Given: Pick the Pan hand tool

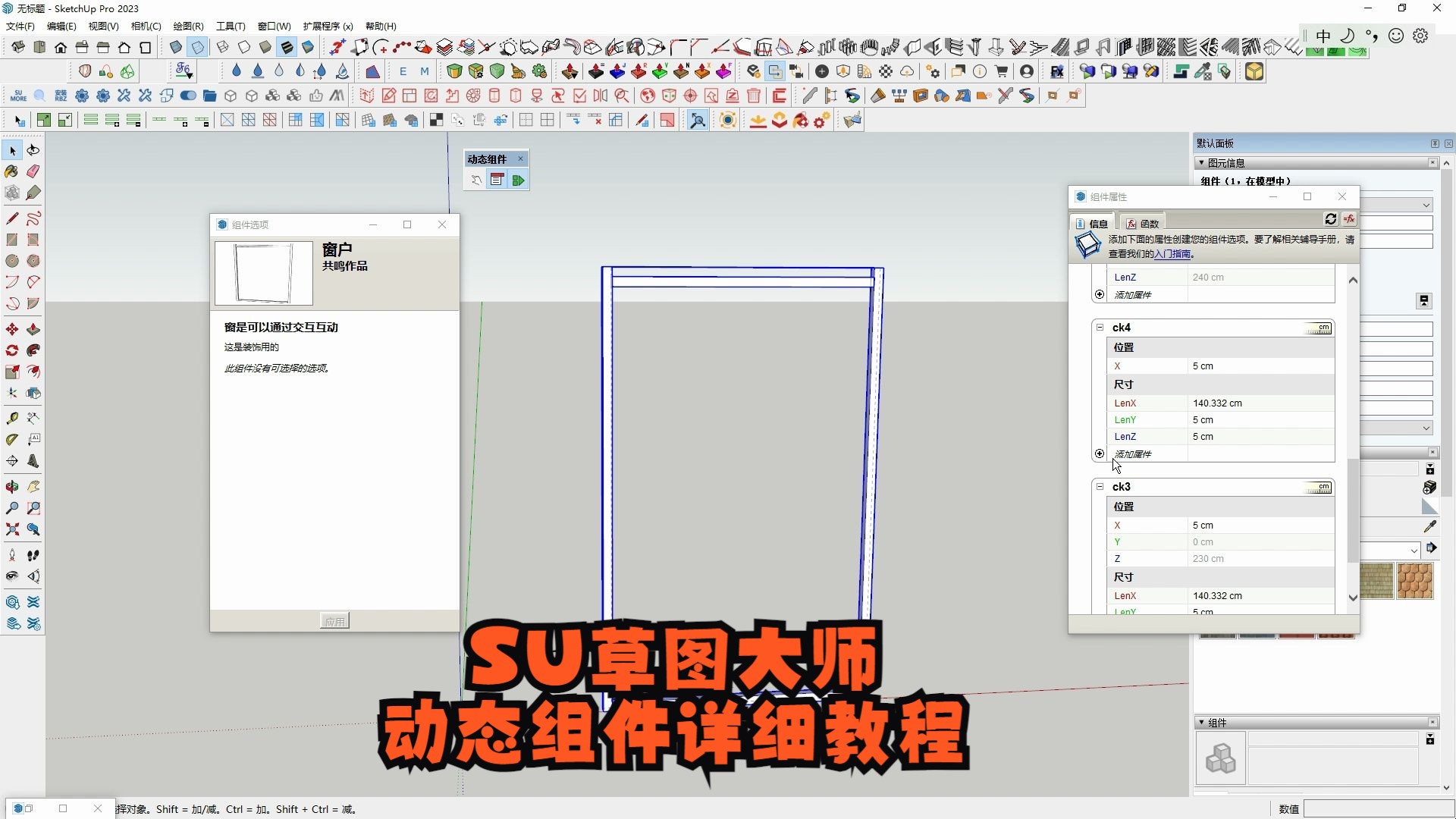Looking at the screenshot, I should point(33,487).
